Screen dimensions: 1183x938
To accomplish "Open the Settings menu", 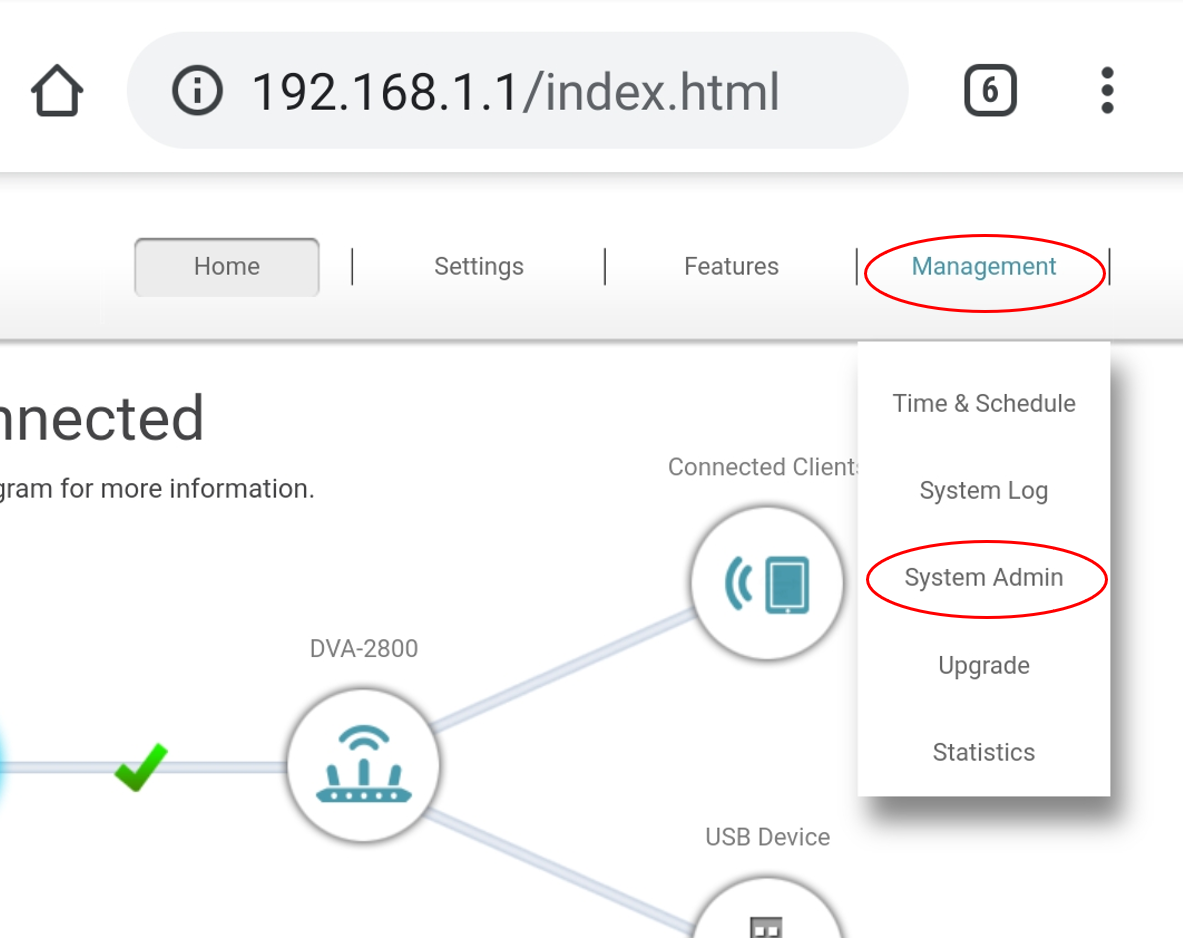I will (x=478, y=266).
